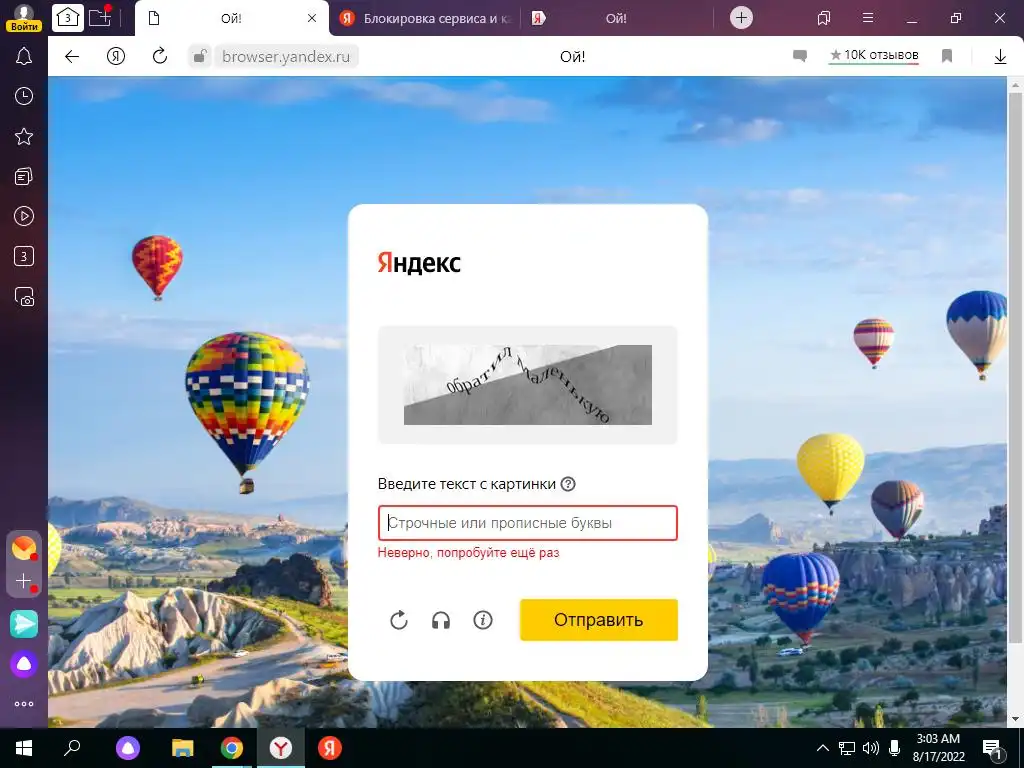Open Google Chrome from taskbar
The image size is (1024, 768).
pos(232,748)
